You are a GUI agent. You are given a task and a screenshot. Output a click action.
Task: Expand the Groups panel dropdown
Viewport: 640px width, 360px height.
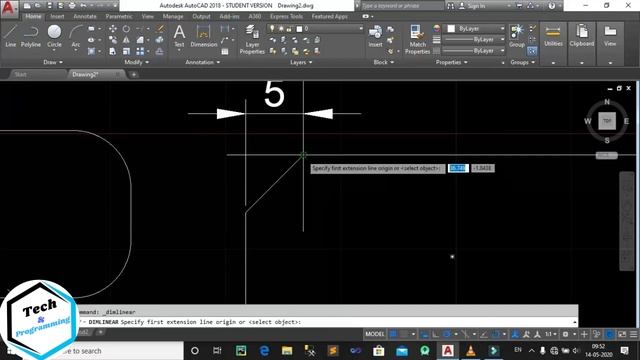[522, 62]
